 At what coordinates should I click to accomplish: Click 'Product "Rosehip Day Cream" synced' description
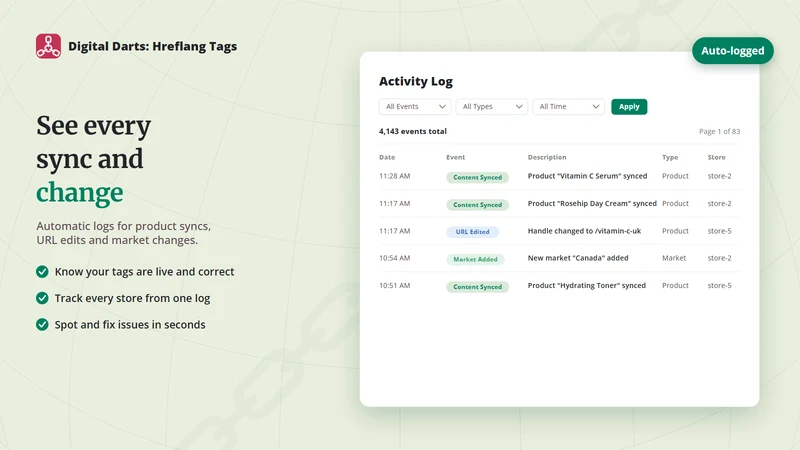(592, 204)
